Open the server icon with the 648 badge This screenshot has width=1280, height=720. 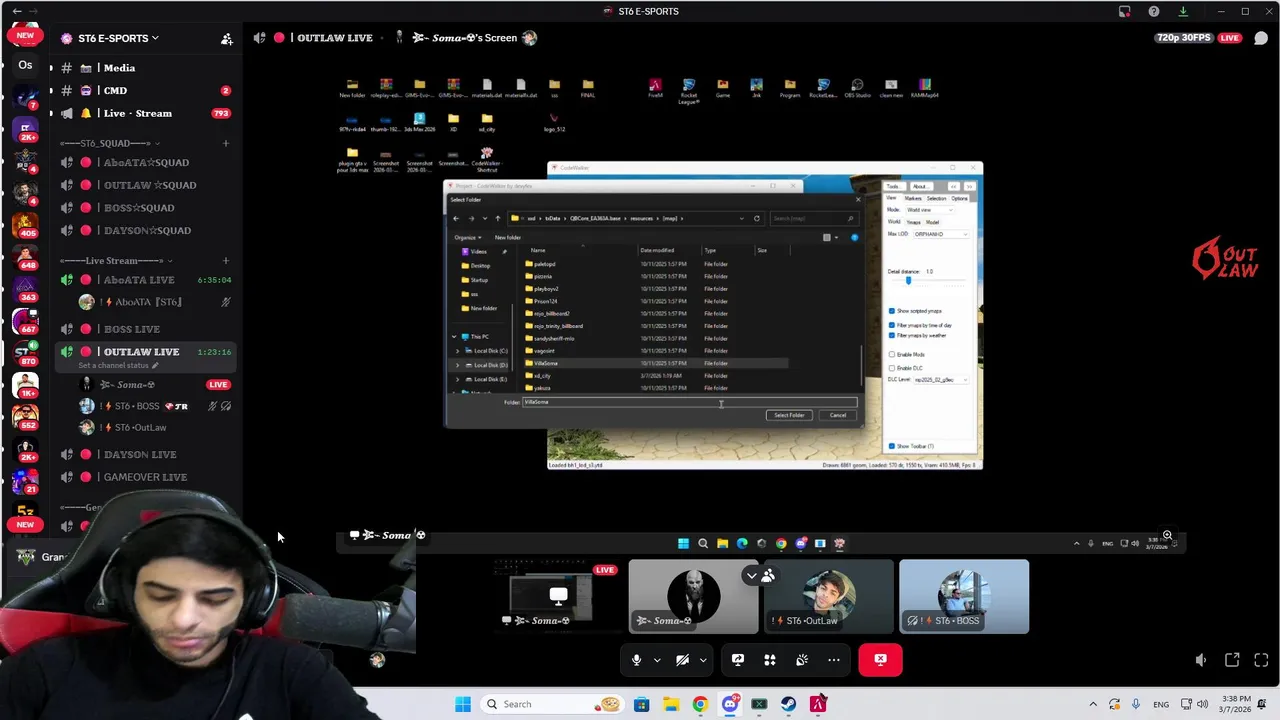tap(25, 256)
